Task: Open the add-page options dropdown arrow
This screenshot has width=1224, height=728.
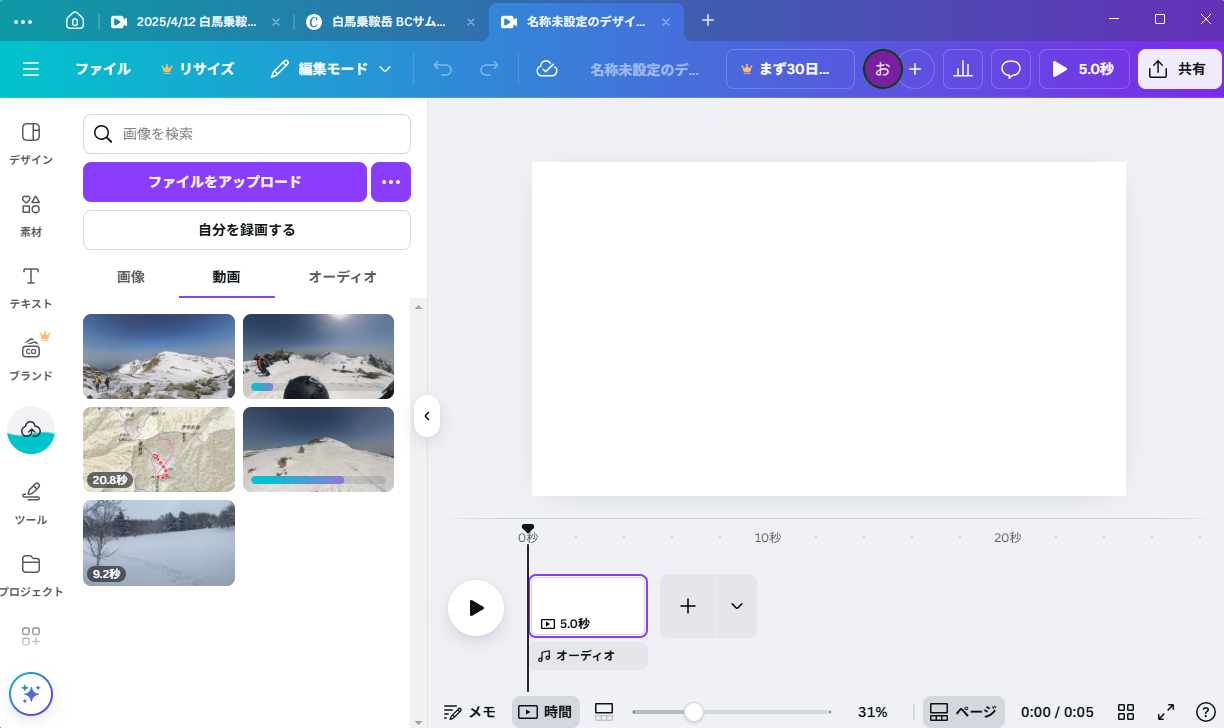Action: 737,606
